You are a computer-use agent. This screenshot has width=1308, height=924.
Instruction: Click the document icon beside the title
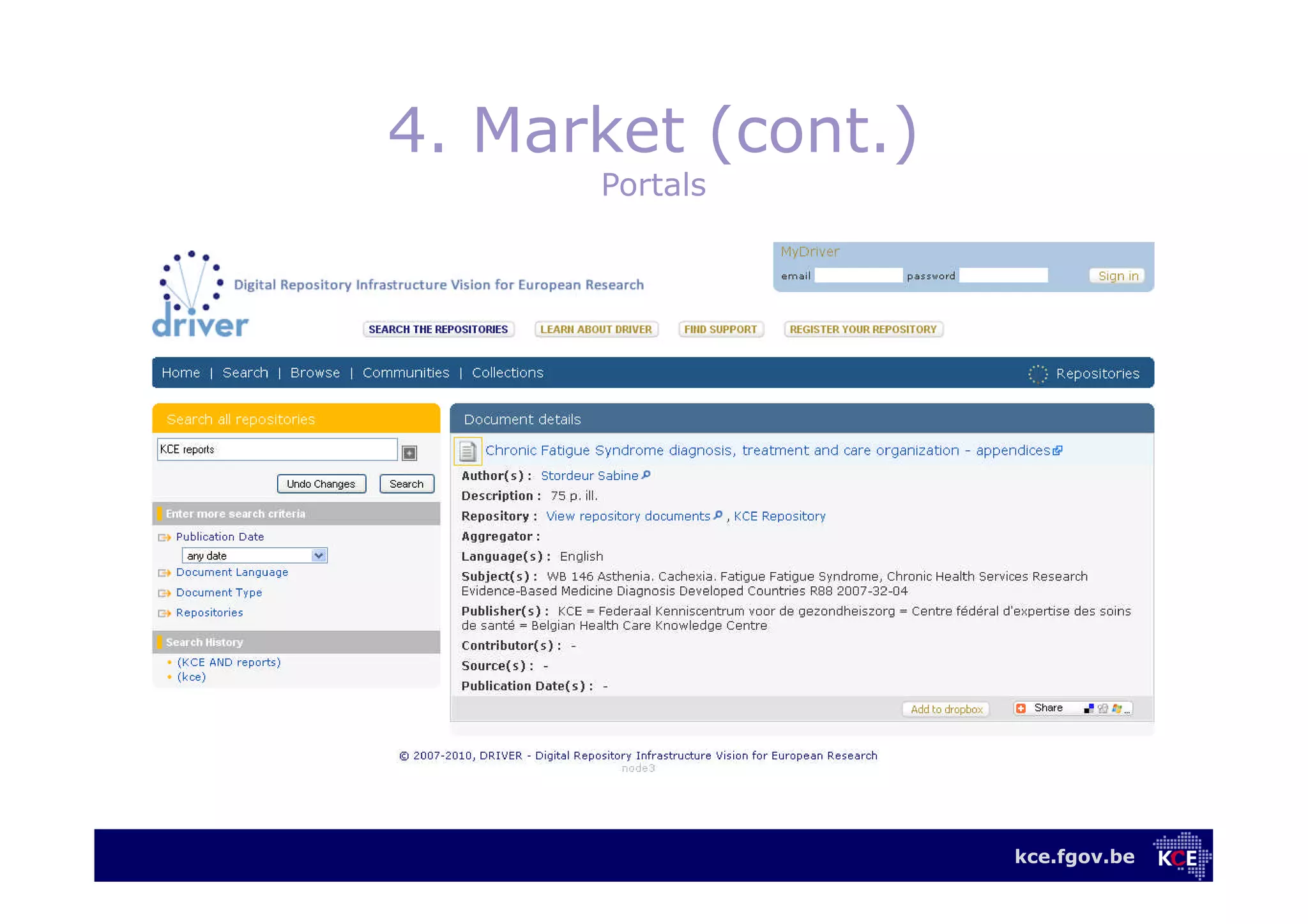coord(468,451)
